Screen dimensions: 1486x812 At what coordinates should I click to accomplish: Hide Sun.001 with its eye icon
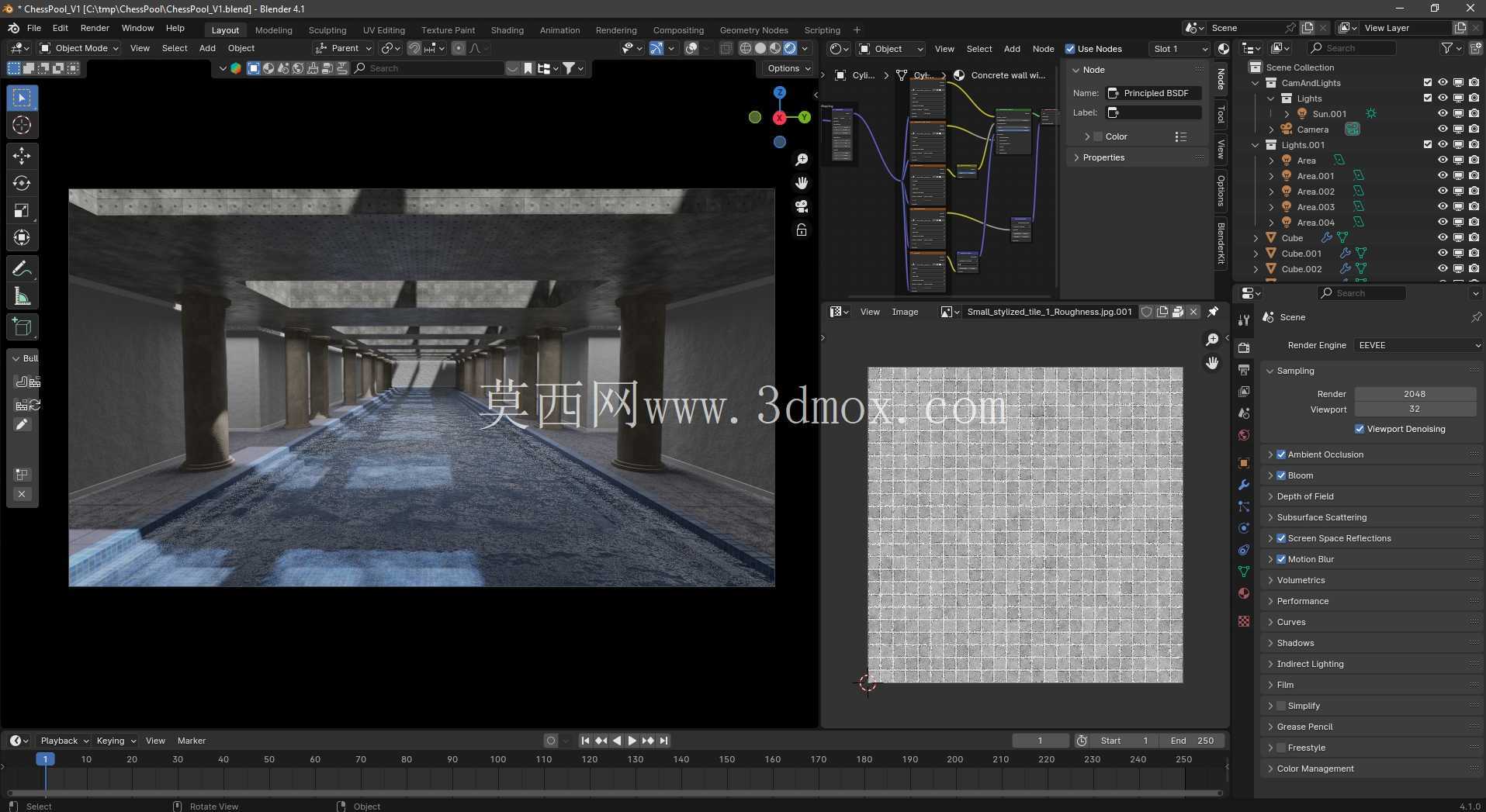click(1443, 114)
